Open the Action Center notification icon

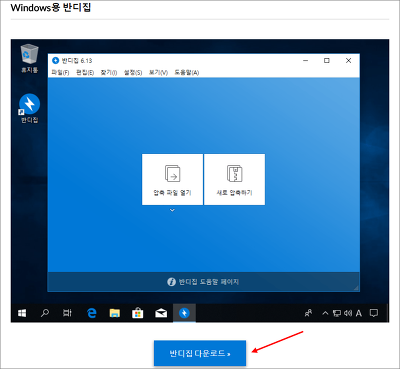374,313
